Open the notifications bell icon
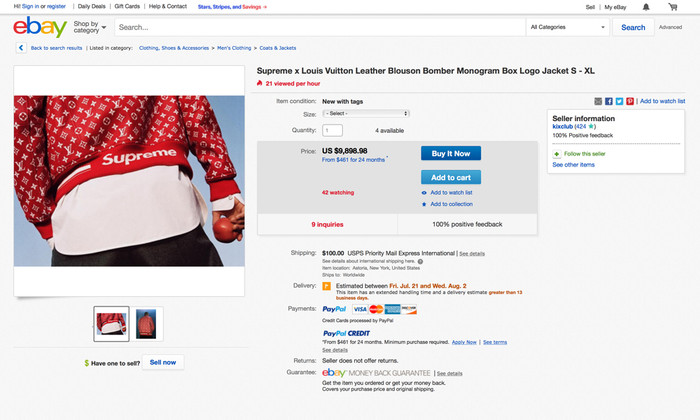The height and width of the screenshot is (420, 700). [646, 7]
